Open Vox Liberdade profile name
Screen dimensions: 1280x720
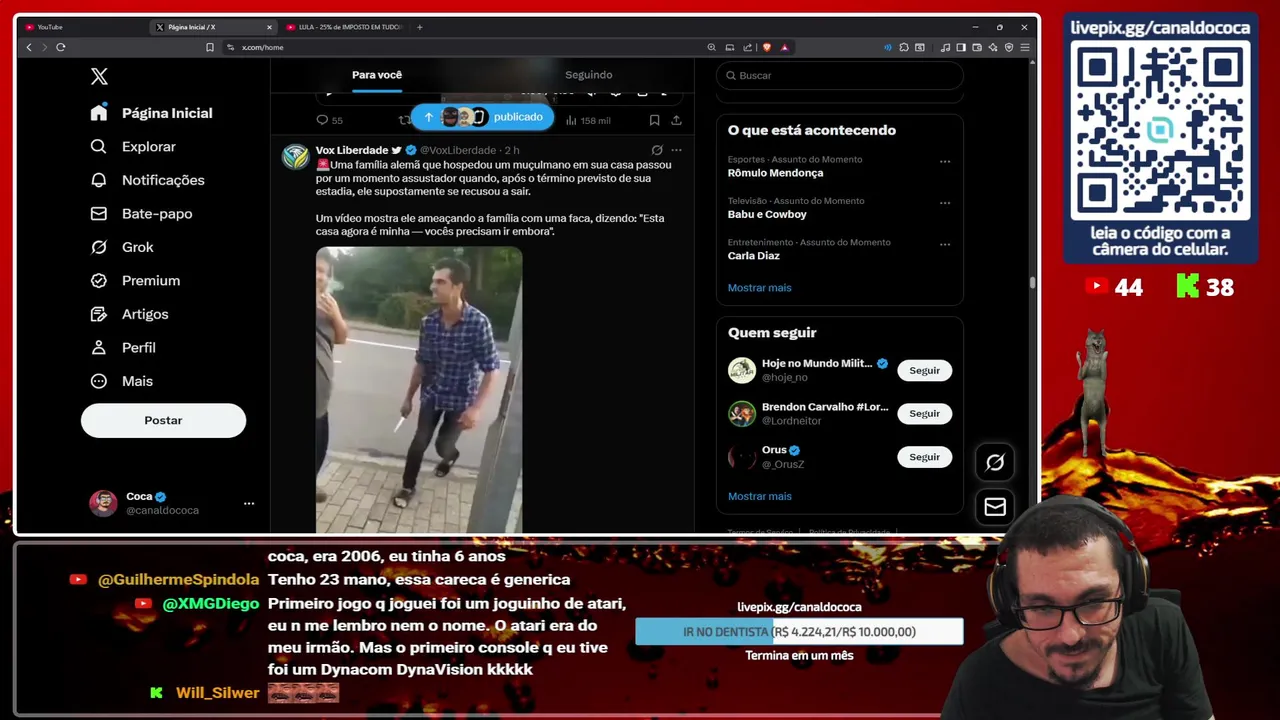click(352, 150)
